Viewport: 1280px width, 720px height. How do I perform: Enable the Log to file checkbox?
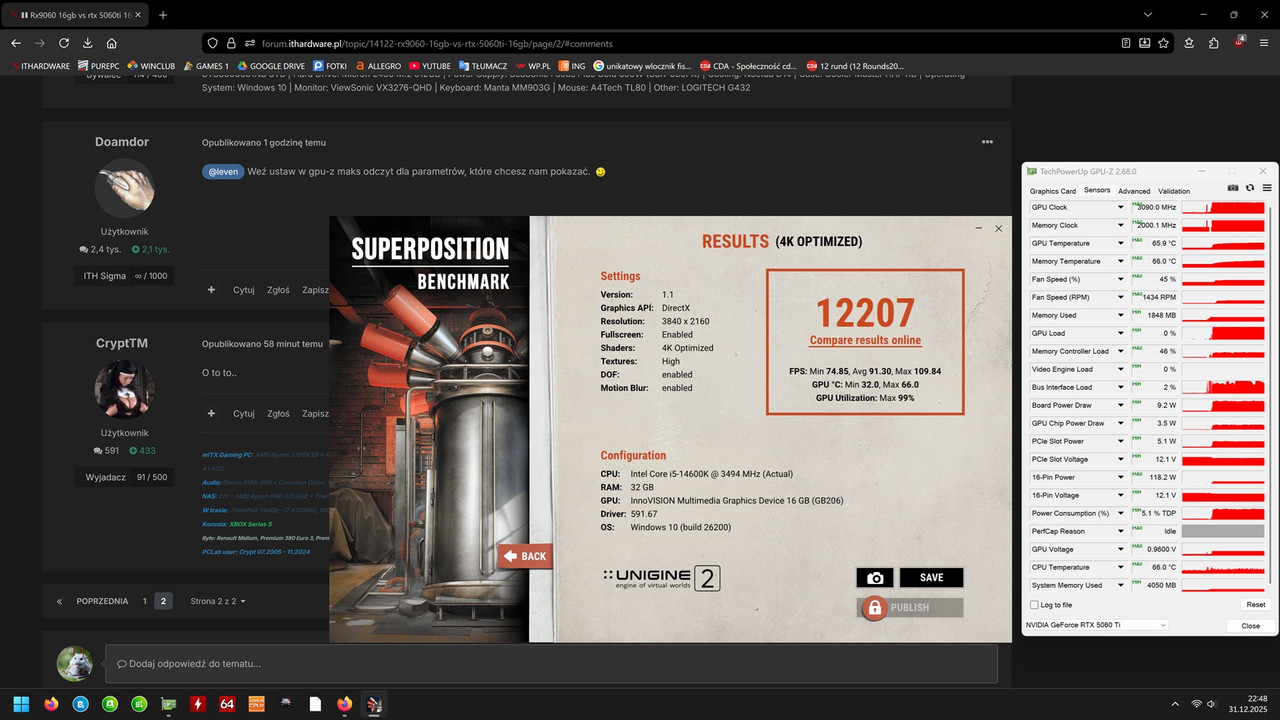pyautogui.click(x=1034, y=605)
